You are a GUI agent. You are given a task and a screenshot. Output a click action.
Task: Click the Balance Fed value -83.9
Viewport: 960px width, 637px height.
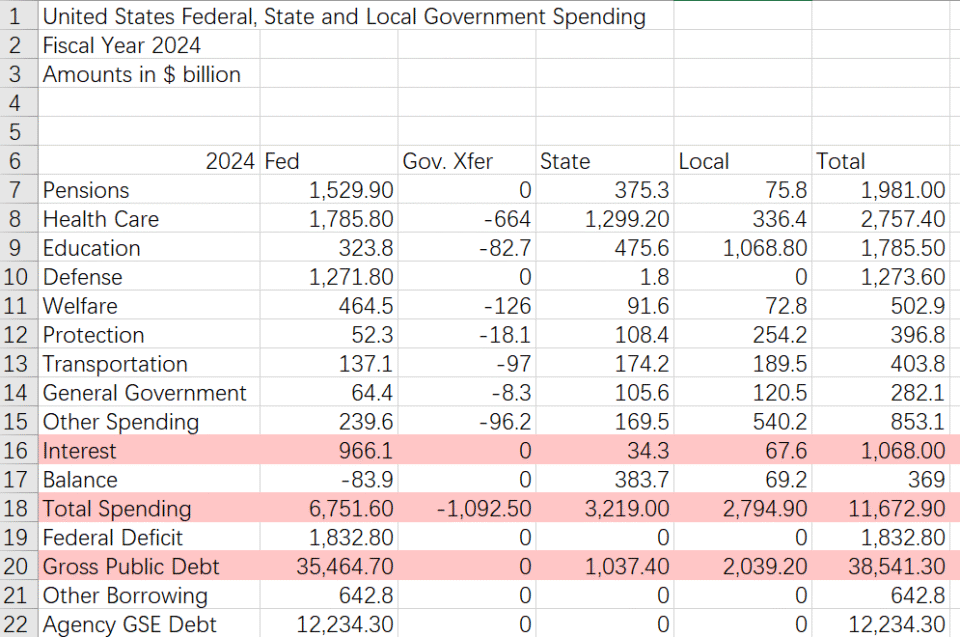(x=329, y=479)
